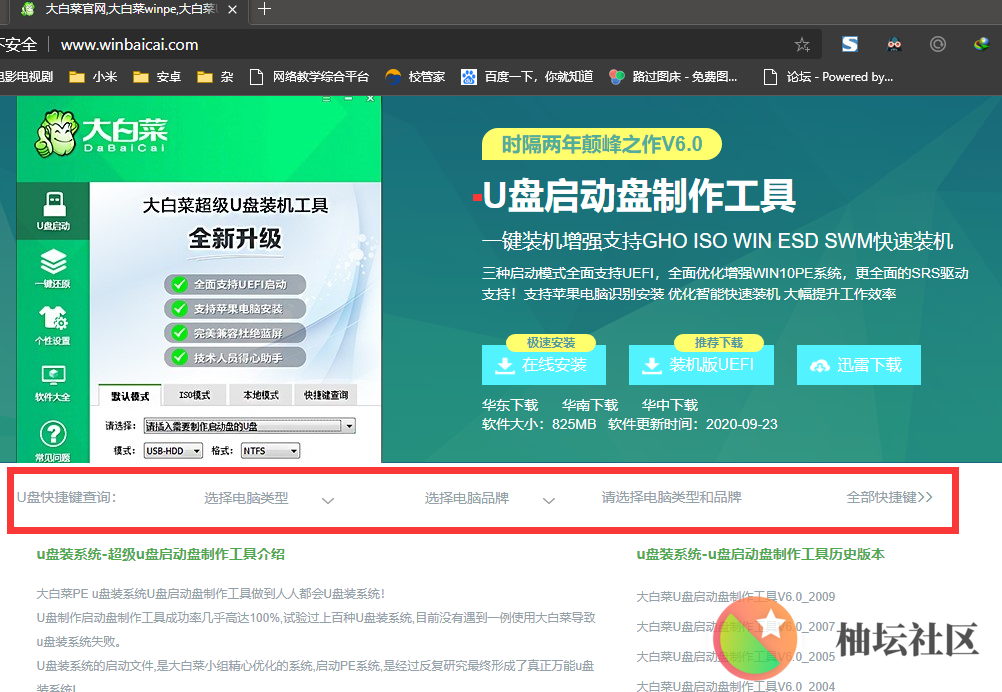This screenshot has width=1002, height=692.
Task: Click the IDM download extension icon
Action: pyautogui.click(x=982, y=44)
